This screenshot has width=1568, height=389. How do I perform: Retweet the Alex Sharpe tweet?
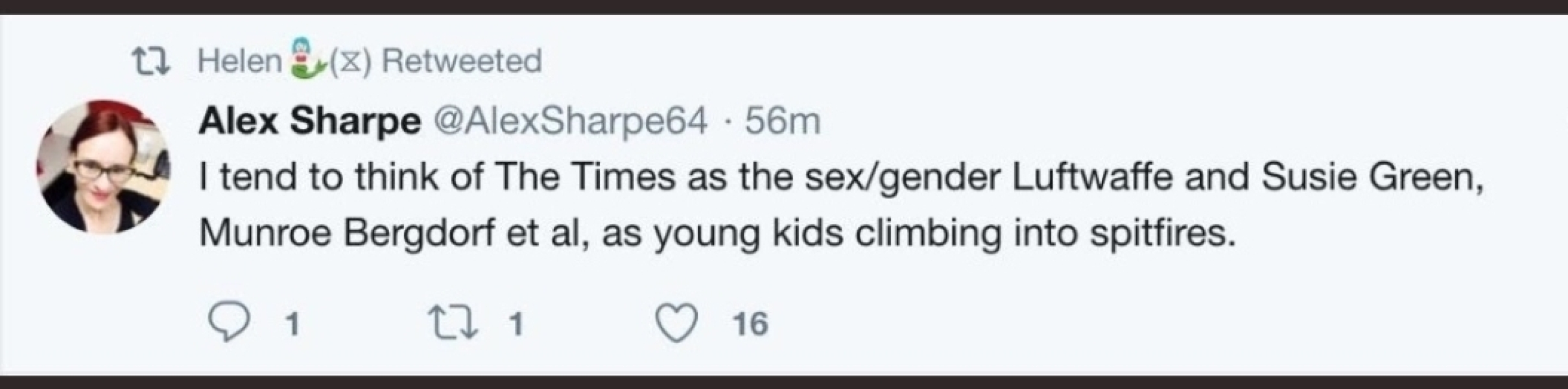click(x=453, y=323)
